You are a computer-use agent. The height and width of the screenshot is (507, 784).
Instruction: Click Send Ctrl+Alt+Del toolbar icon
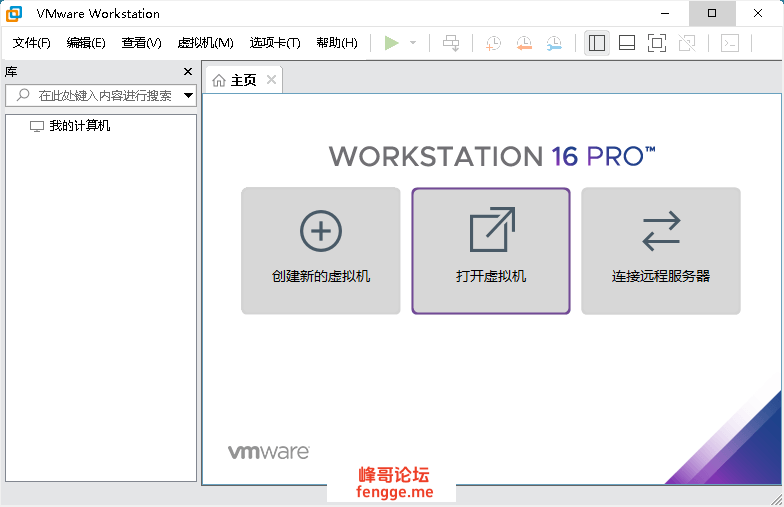[450, 43]
